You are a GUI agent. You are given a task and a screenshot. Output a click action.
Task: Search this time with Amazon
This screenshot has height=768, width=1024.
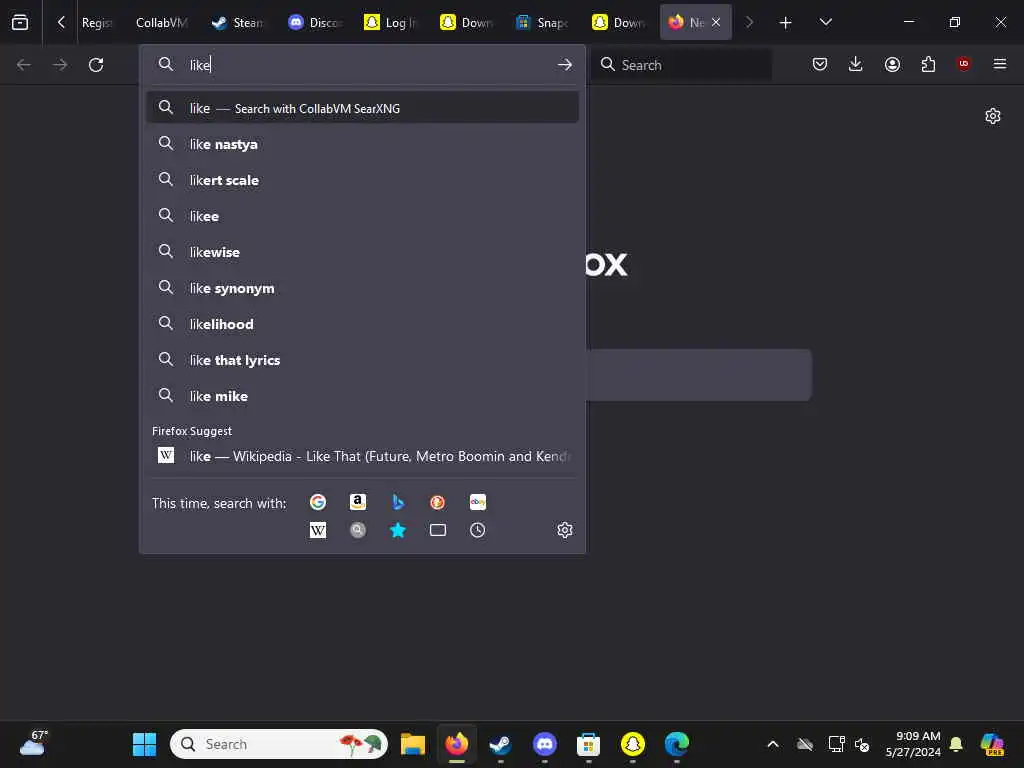[358, 502]
